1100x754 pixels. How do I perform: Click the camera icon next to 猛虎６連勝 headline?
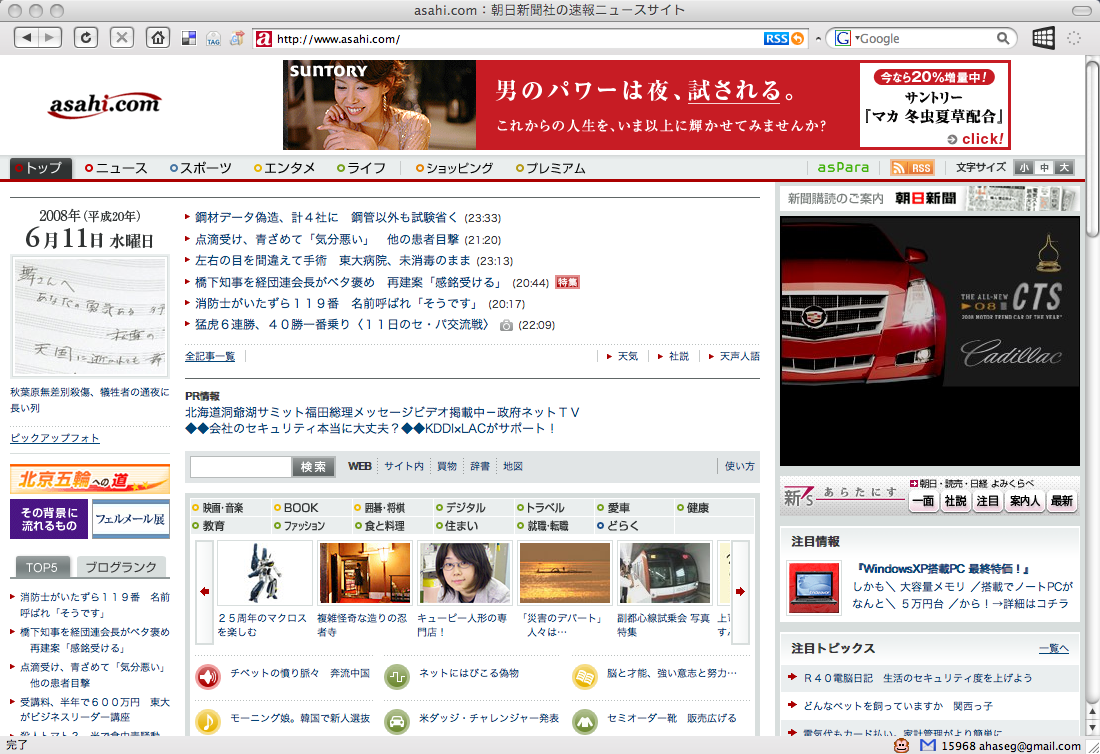coord(506,325)
